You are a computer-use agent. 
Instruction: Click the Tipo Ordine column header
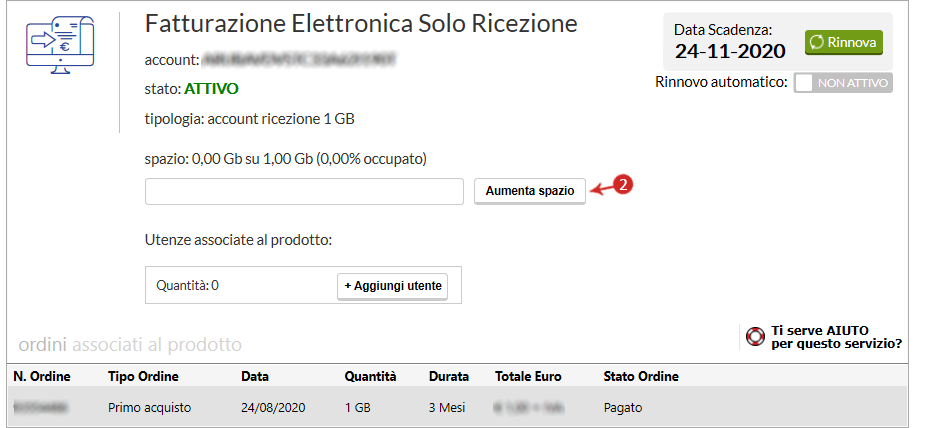[143, 377]
